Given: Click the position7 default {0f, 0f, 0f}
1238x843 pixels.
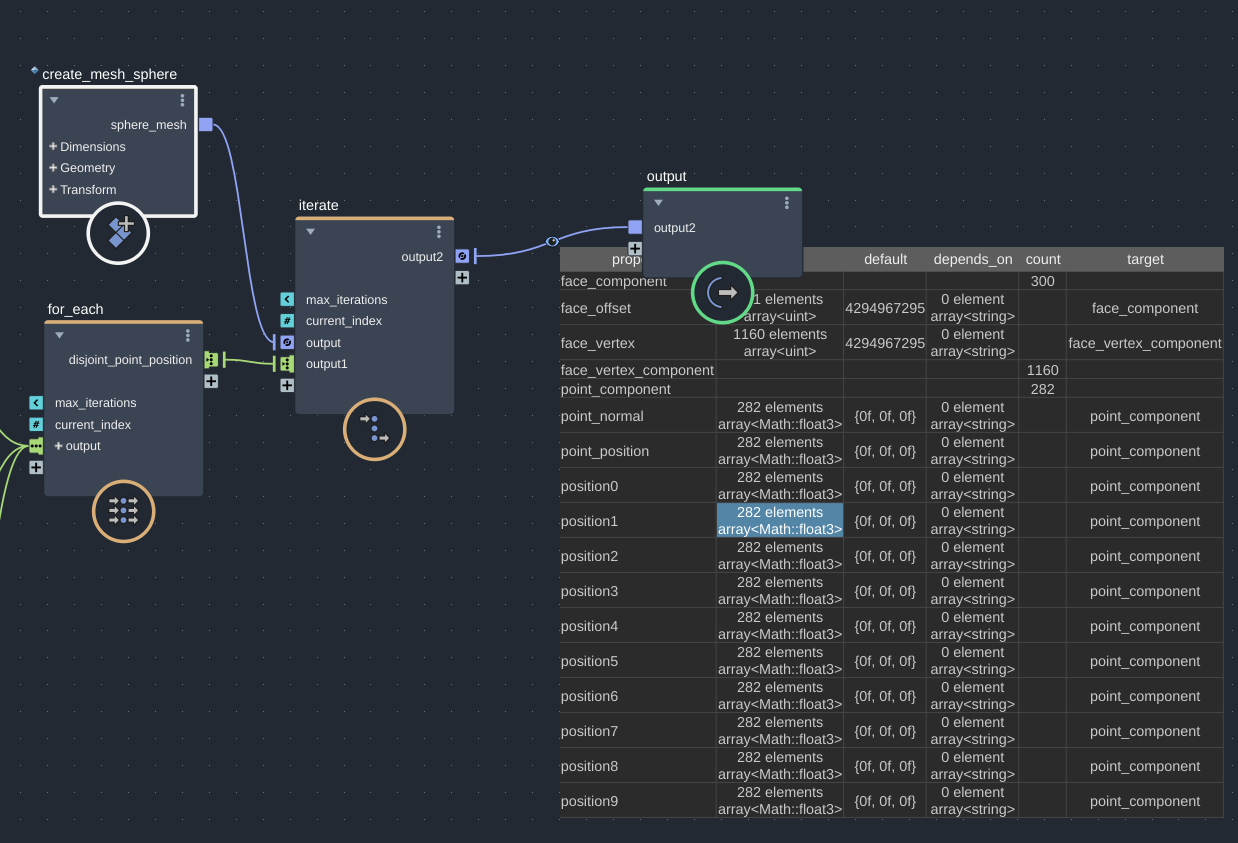Looking at the screenshot, I should click(885, 731).
